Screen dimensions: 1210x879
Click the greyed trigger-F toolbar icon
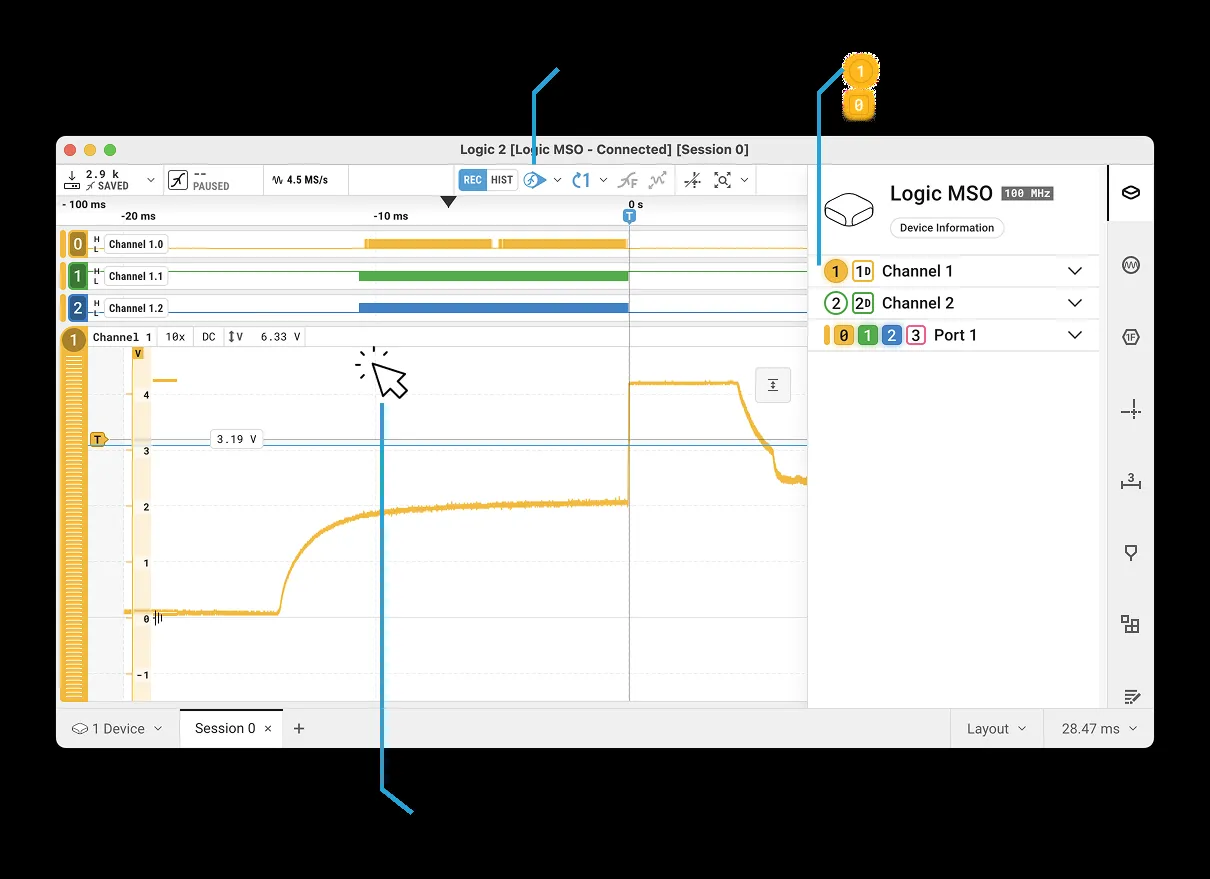coord(627,180)
